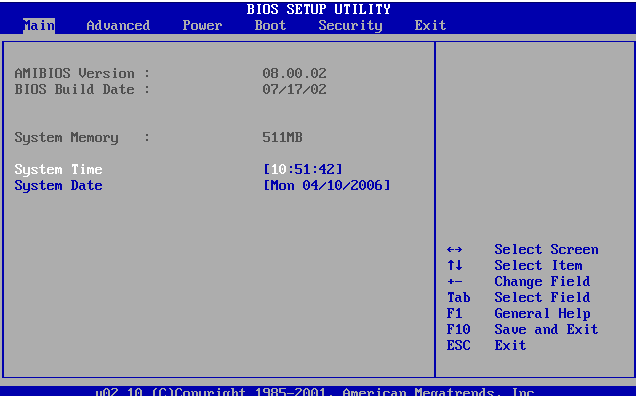
Task: Click the Tab key legend
Action: (x=458, y=297)
